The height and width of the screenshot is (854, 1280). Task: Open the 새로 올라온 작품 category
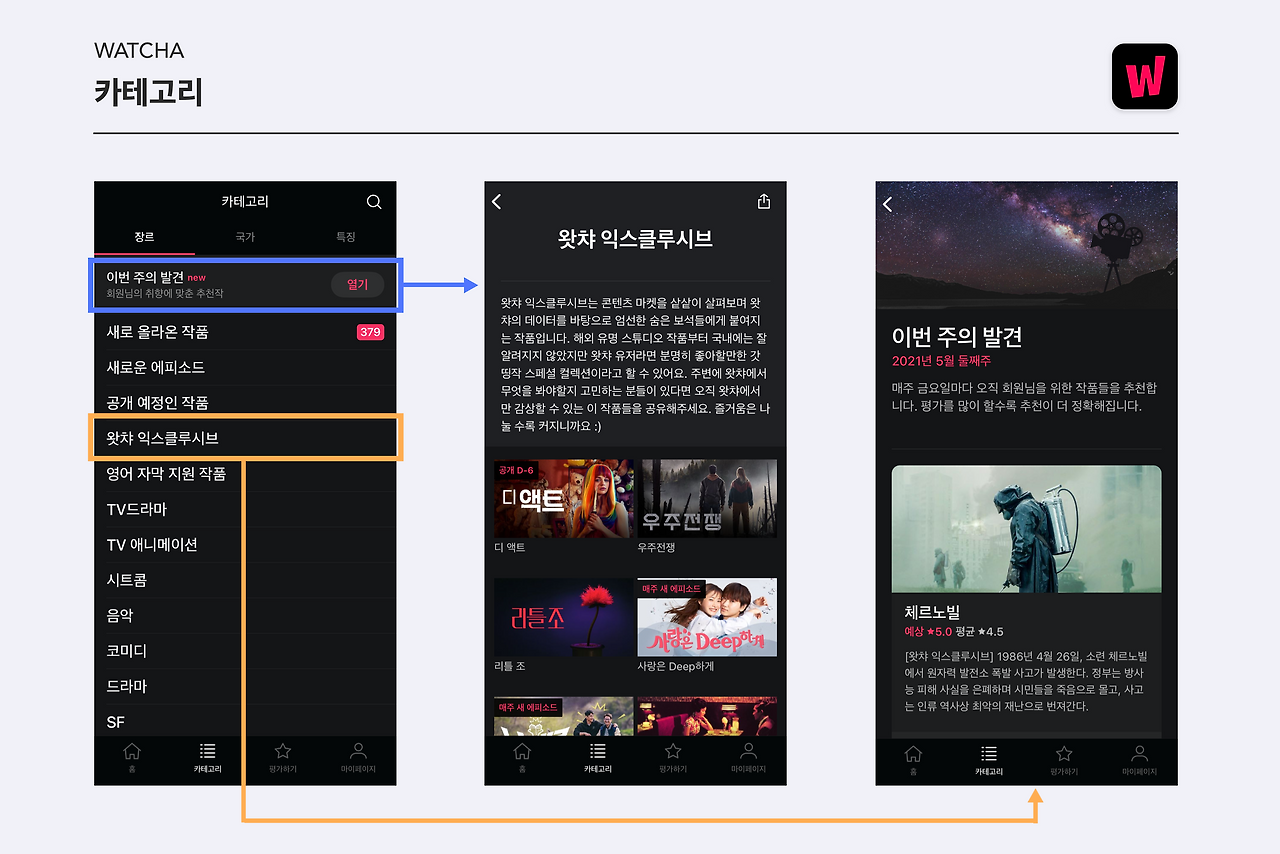click(245, 332)
